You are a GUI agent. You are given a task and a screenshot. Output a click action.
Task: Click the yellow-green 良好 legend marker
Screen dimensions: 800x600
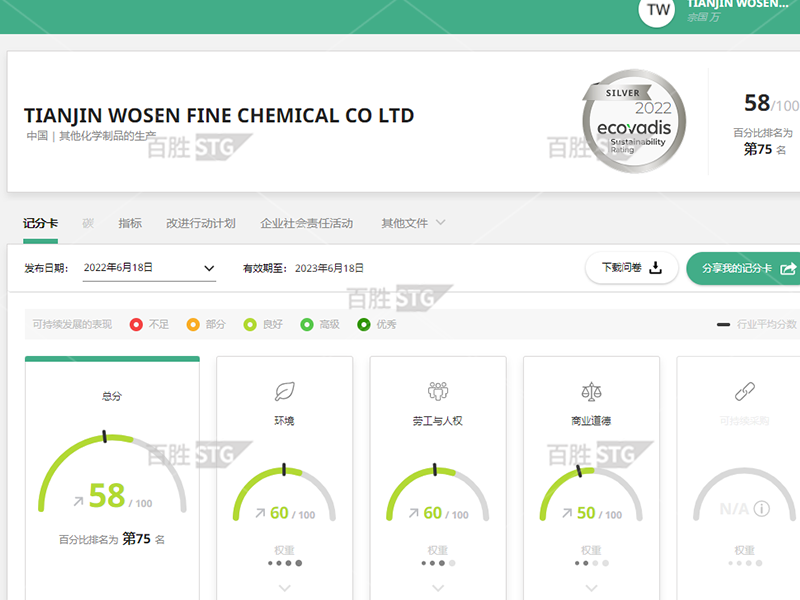pyautogui.click(x=250, y=324)
